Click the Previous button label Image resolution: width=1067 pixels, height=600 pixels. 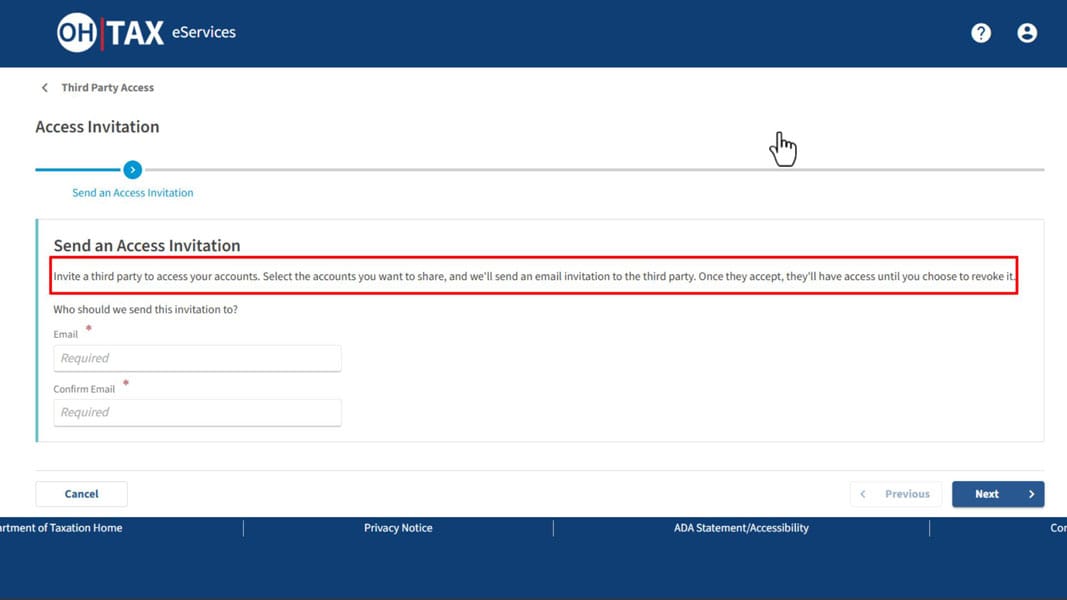pyautogui.click(x=907, y=494)
